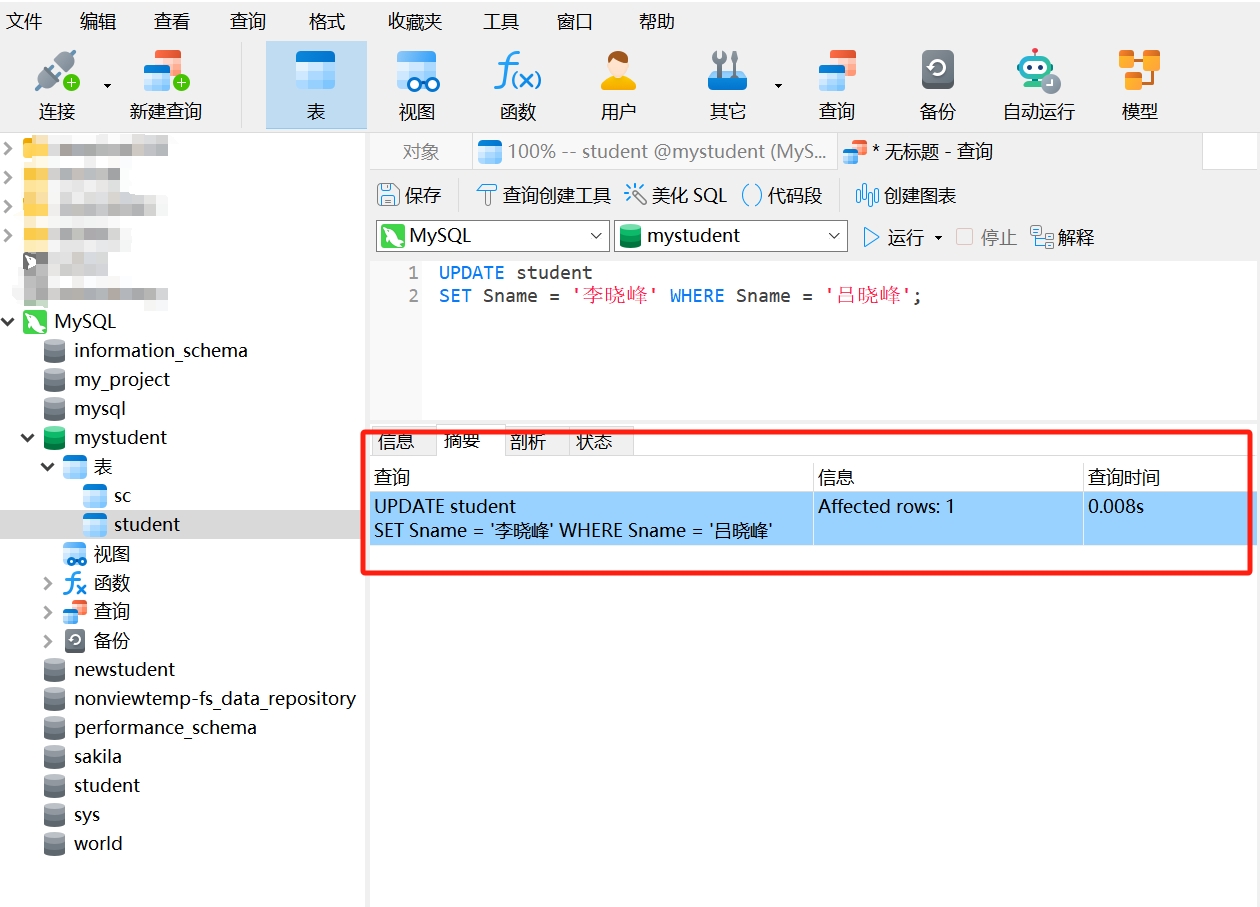
Task: Click the 自动运行 (Automation) toolbar icon
Action: (1037, 83)
